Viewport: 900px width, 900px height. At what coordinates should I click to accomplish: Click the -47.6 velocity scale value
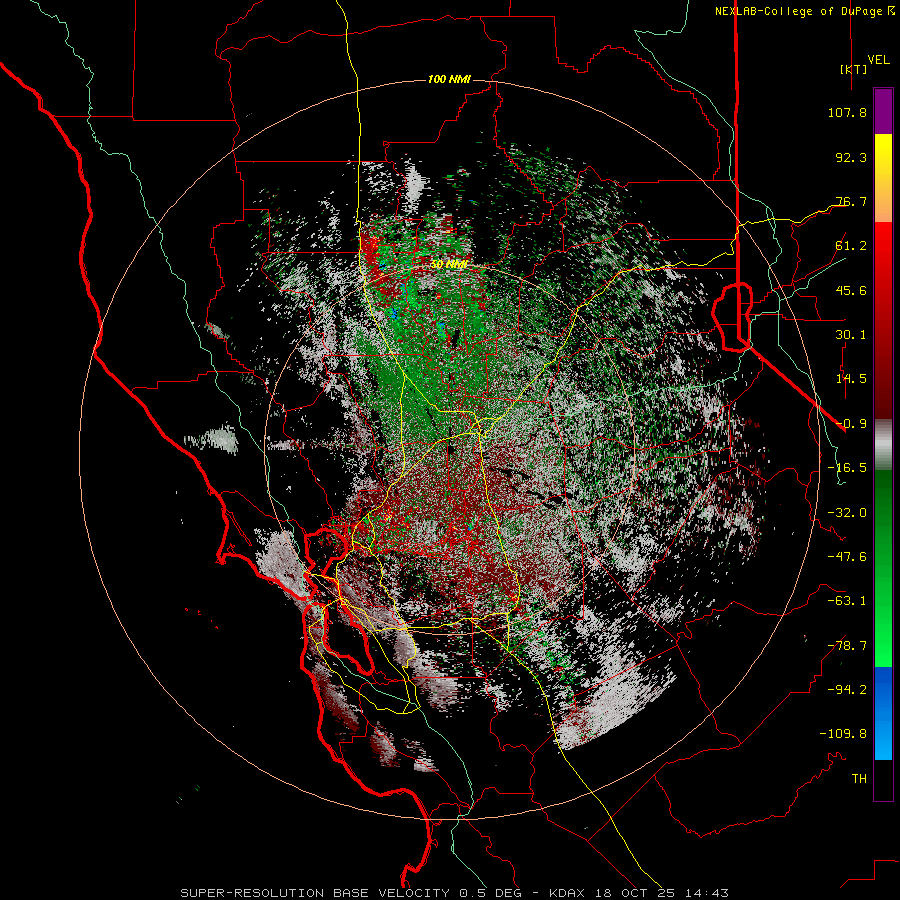pos(847,557)
